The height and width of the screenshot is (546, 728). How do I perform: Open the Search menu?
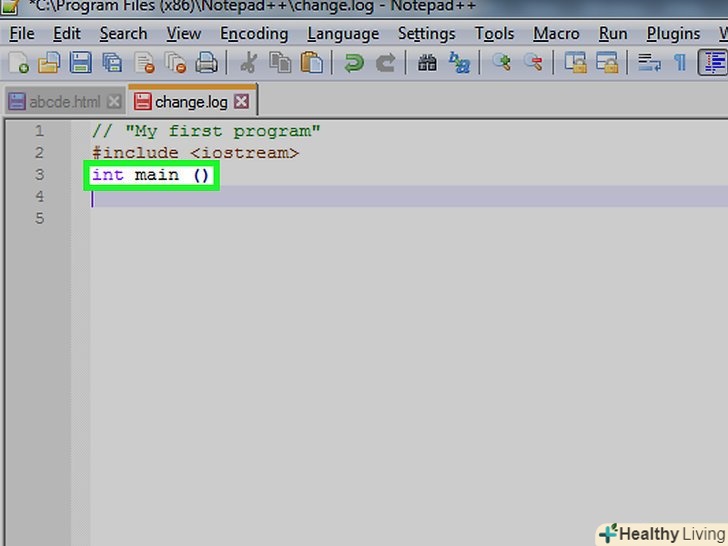(x=124, y=34)
